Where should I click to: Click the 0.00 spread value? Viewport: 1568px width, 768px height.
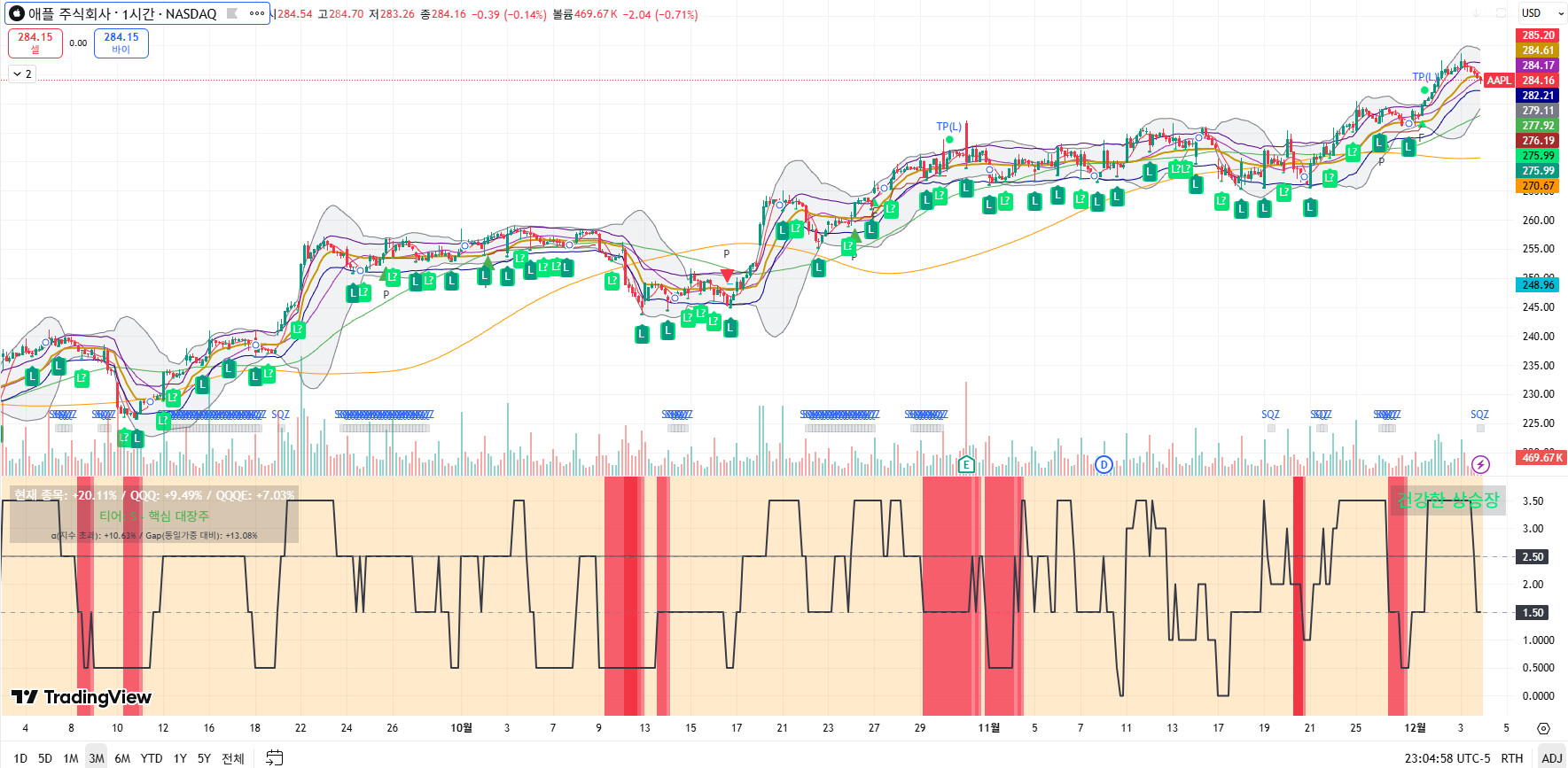[78, 43]
